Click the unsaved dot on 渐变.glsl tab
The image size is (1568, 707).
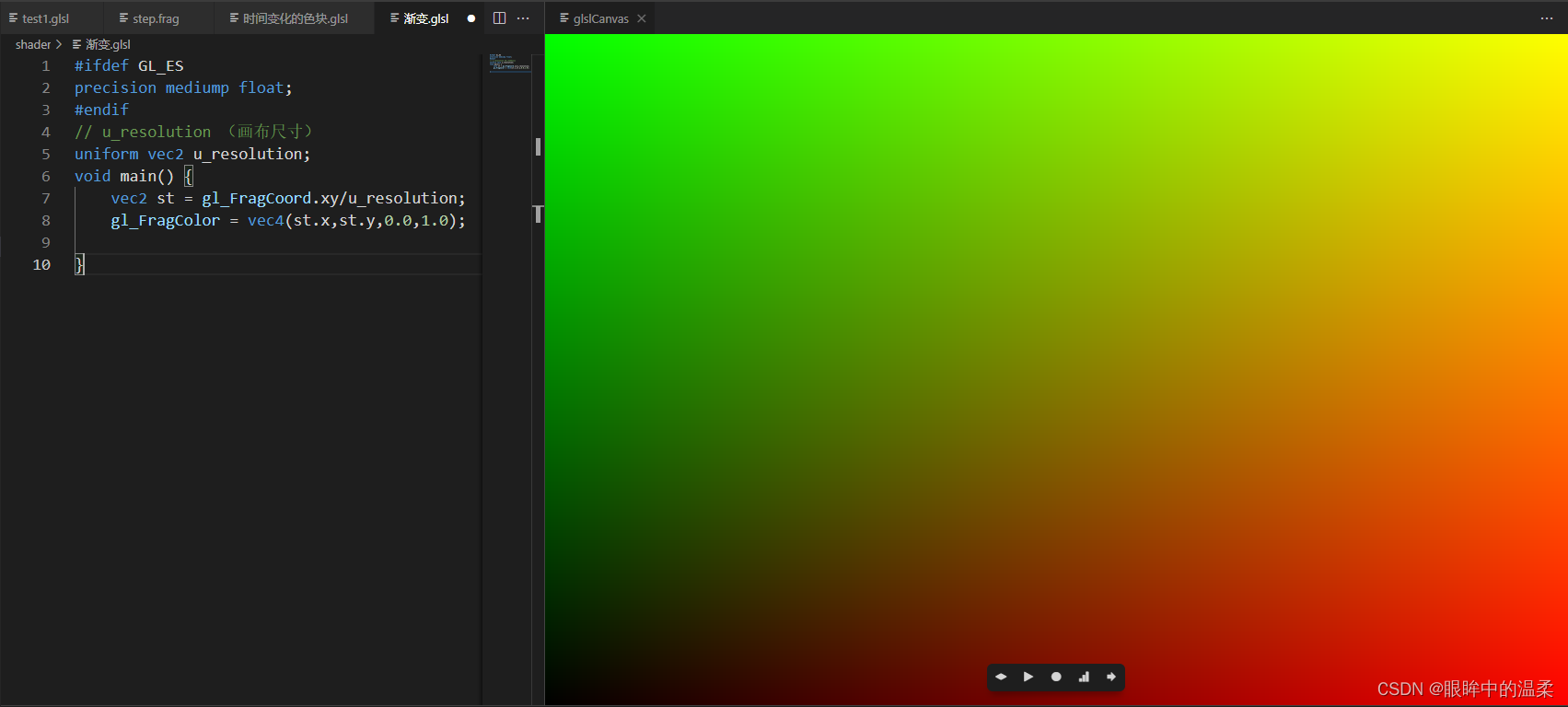coord(471,18)
